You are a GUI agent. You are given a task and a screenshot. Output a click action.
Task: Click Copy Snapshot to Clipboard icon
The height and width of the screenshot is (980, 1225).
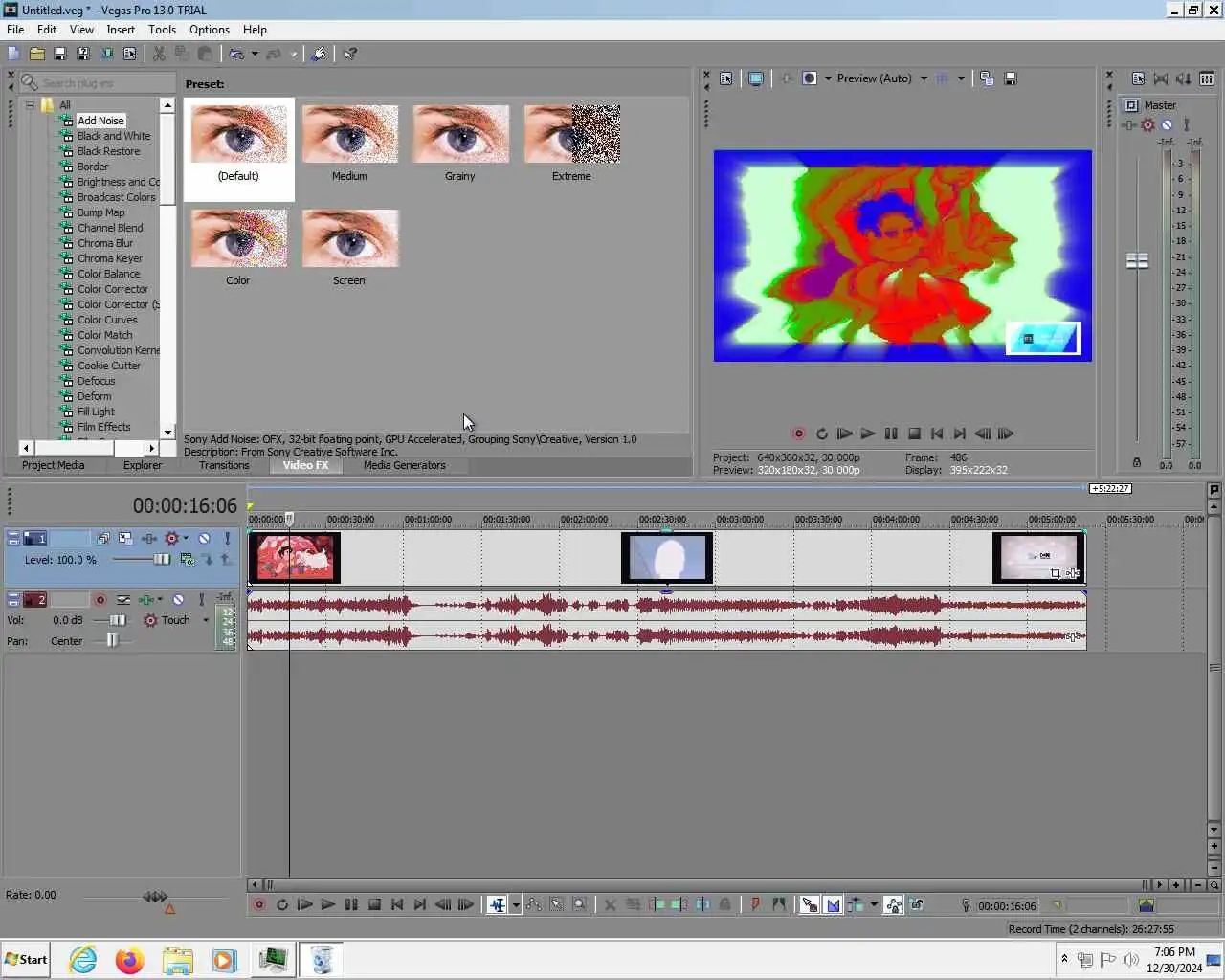click(987, 78)
